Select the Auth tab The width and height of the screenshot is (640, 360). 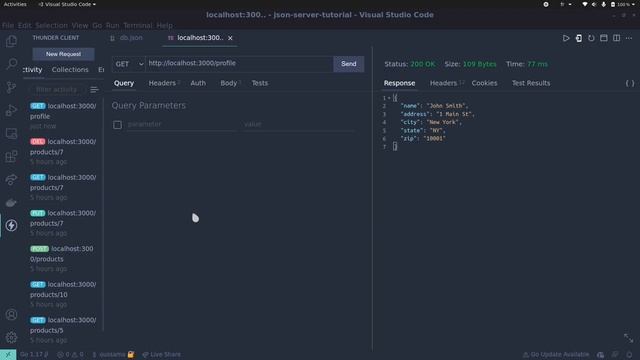click(198, 83)
